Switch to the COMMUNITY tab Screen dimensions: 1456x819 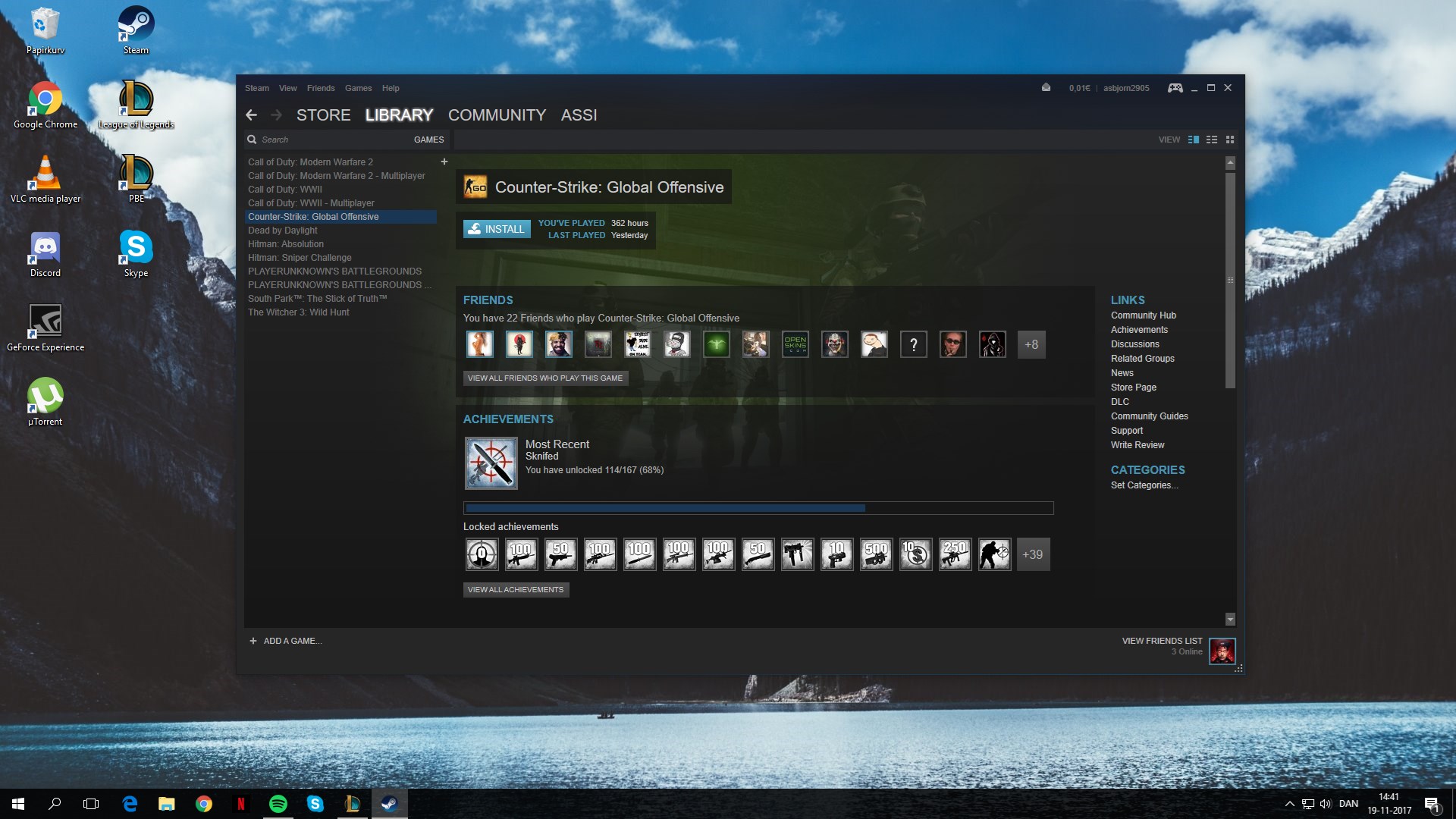pos(497,115)
